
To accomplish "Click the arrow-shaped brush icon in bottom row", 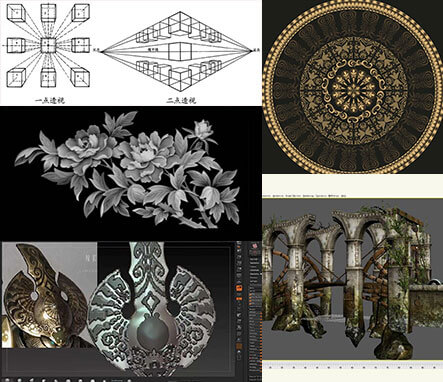I will click(32, 380).
